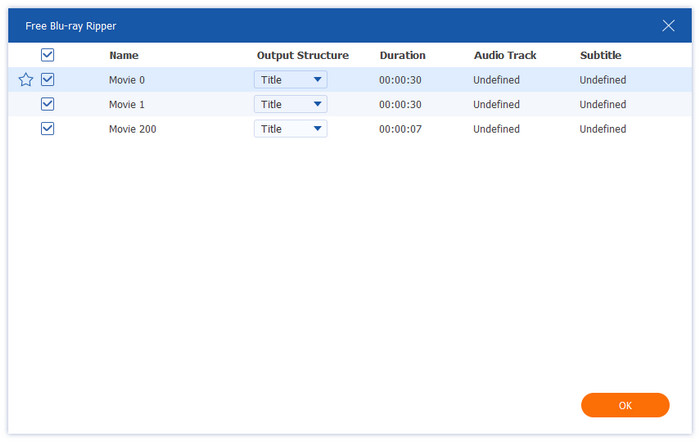700x442 pixels.
Task: Click the Subtitle column header
Action: pos(600,56)
